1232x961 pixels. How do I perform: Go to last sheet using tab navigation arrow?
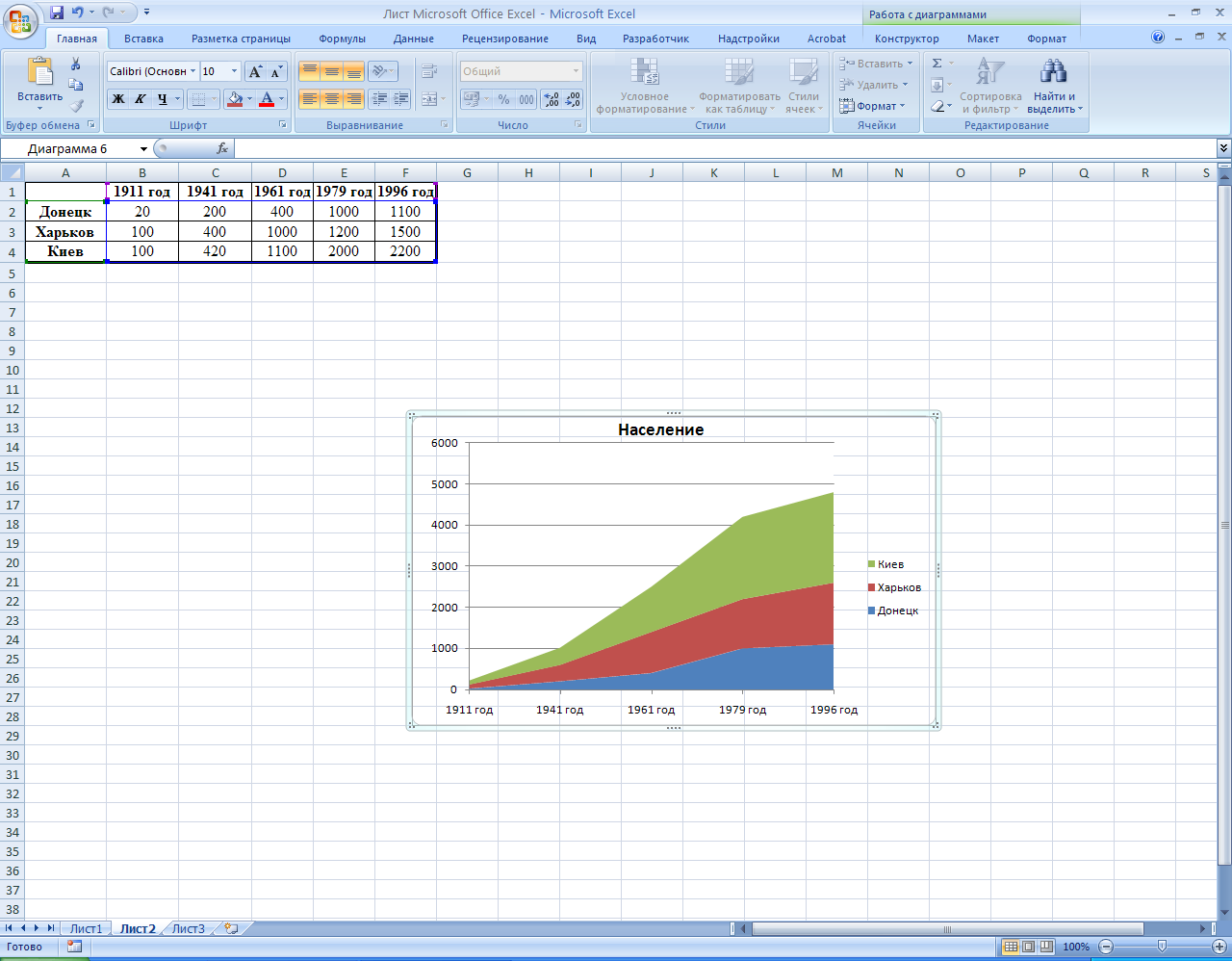click(x=51, y=928)
